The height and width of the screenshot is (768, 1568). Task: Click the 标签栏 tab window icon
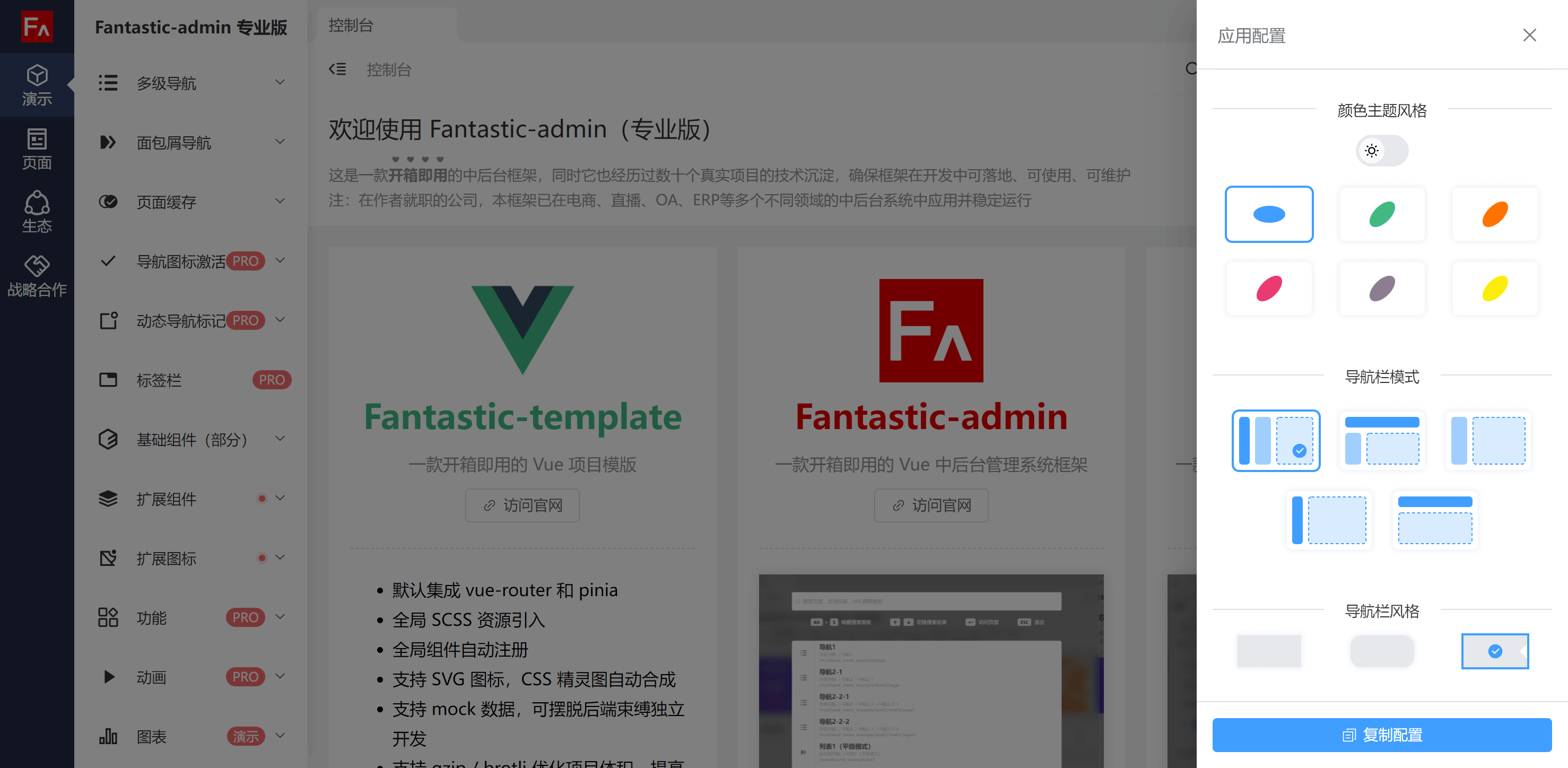coord(108,380)
